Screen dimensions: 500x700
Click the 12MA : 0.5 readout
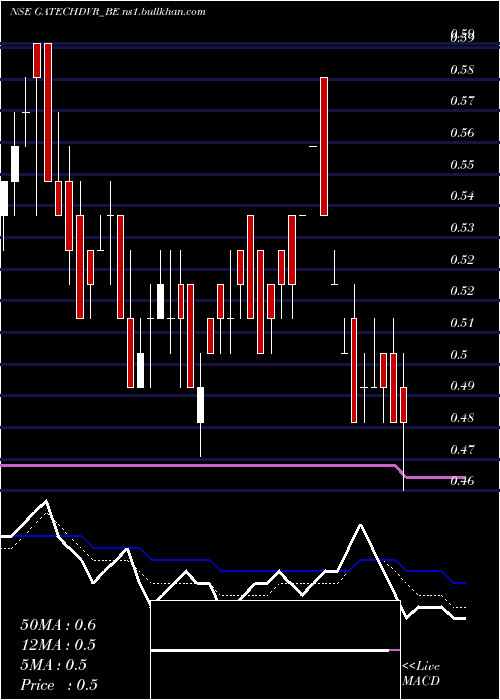click(x=58, y=645)
